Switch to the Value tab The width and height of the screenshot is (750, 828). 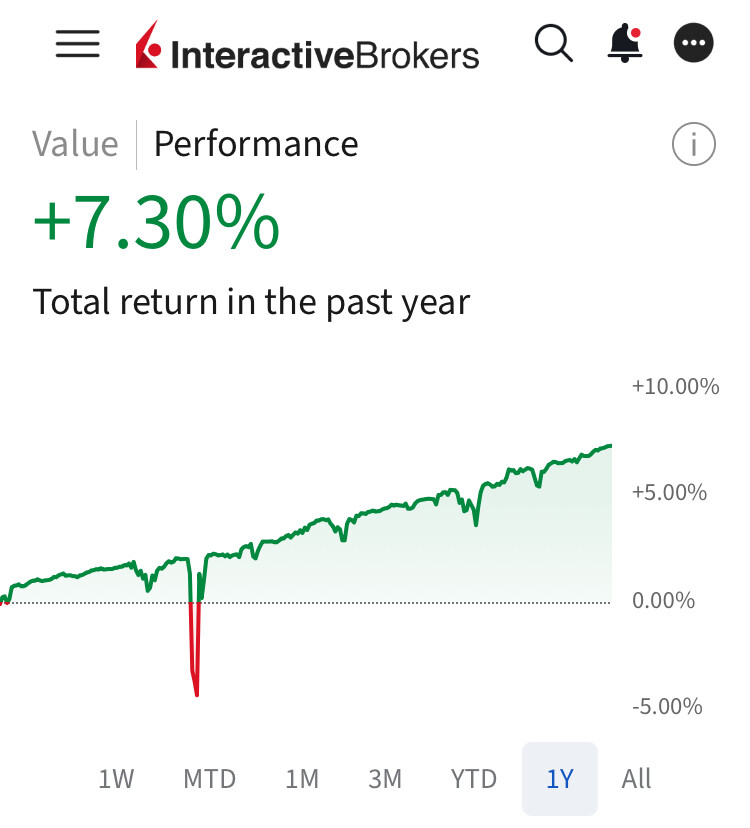(75, 144)
